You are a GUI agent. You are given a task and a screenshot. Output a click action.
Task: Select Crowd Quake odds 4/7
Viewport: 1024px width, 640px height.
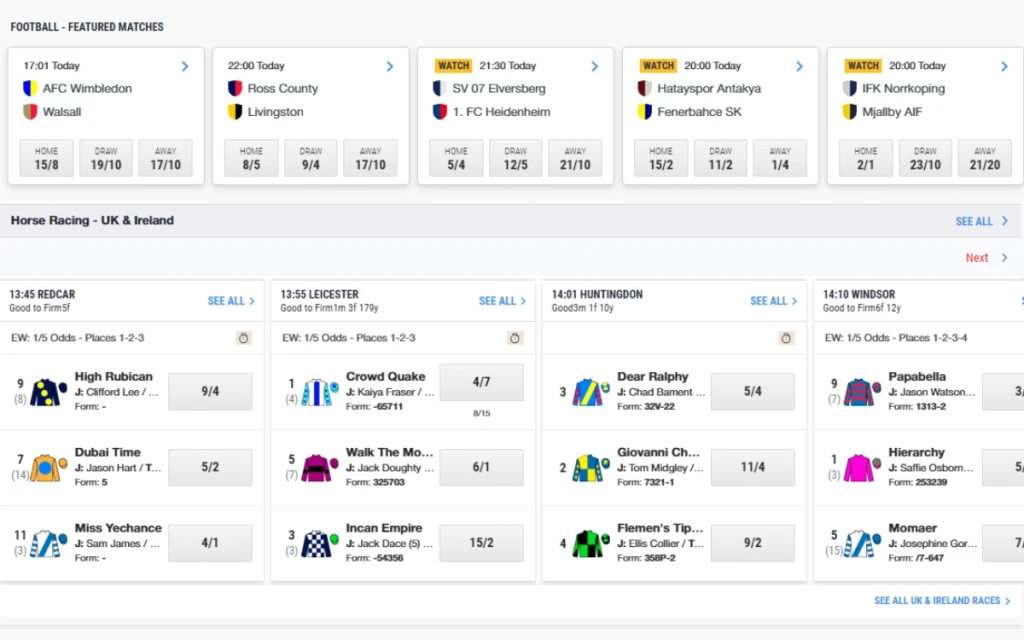(x=481, y=382)
